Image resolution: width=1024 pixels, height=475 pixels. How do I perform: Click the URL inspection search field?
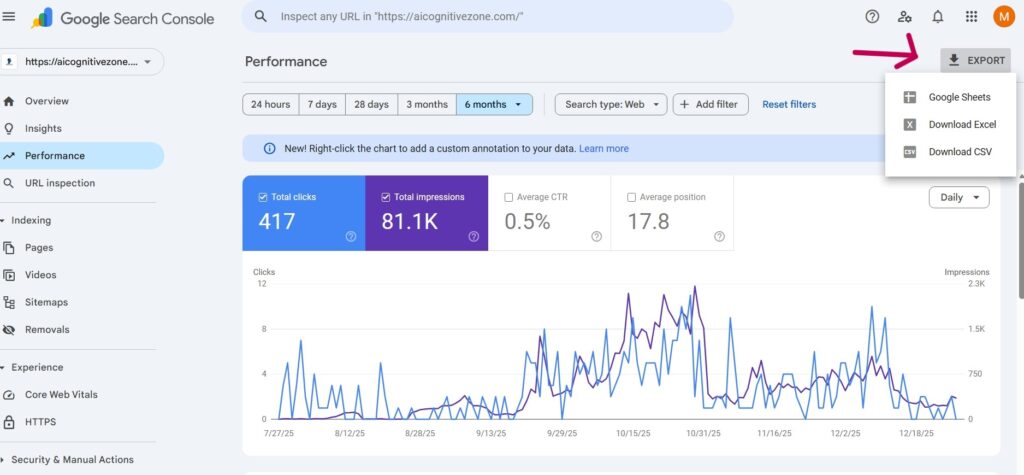490,17
